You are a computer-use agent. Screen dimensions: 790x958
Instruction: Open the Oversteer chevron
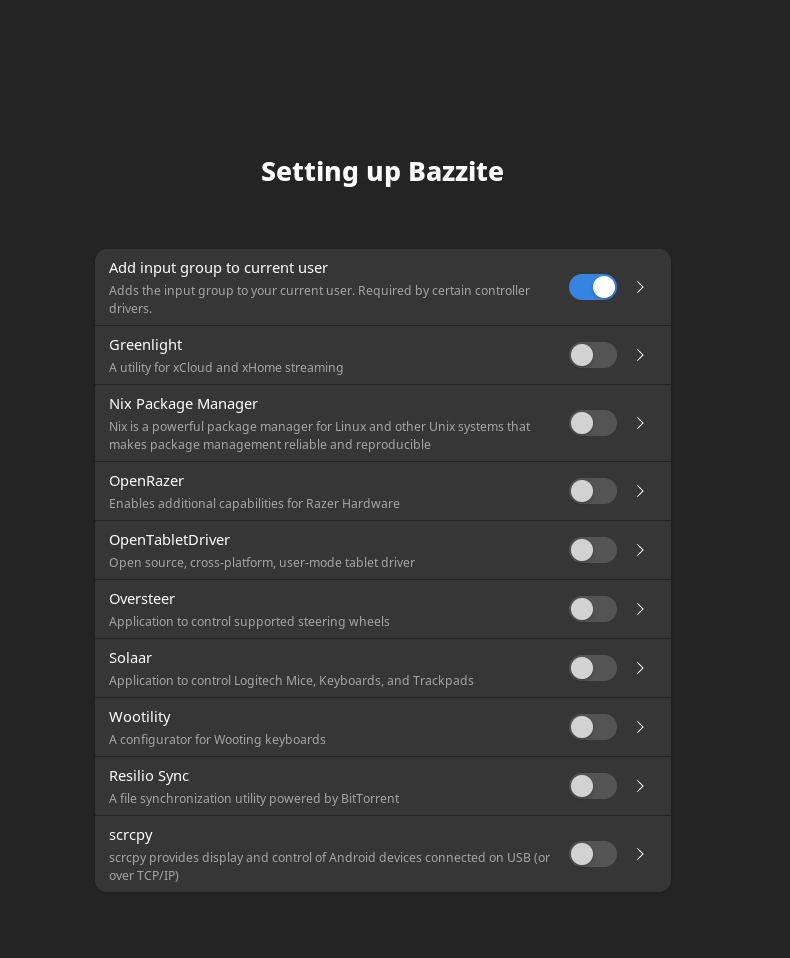point(641,609)
